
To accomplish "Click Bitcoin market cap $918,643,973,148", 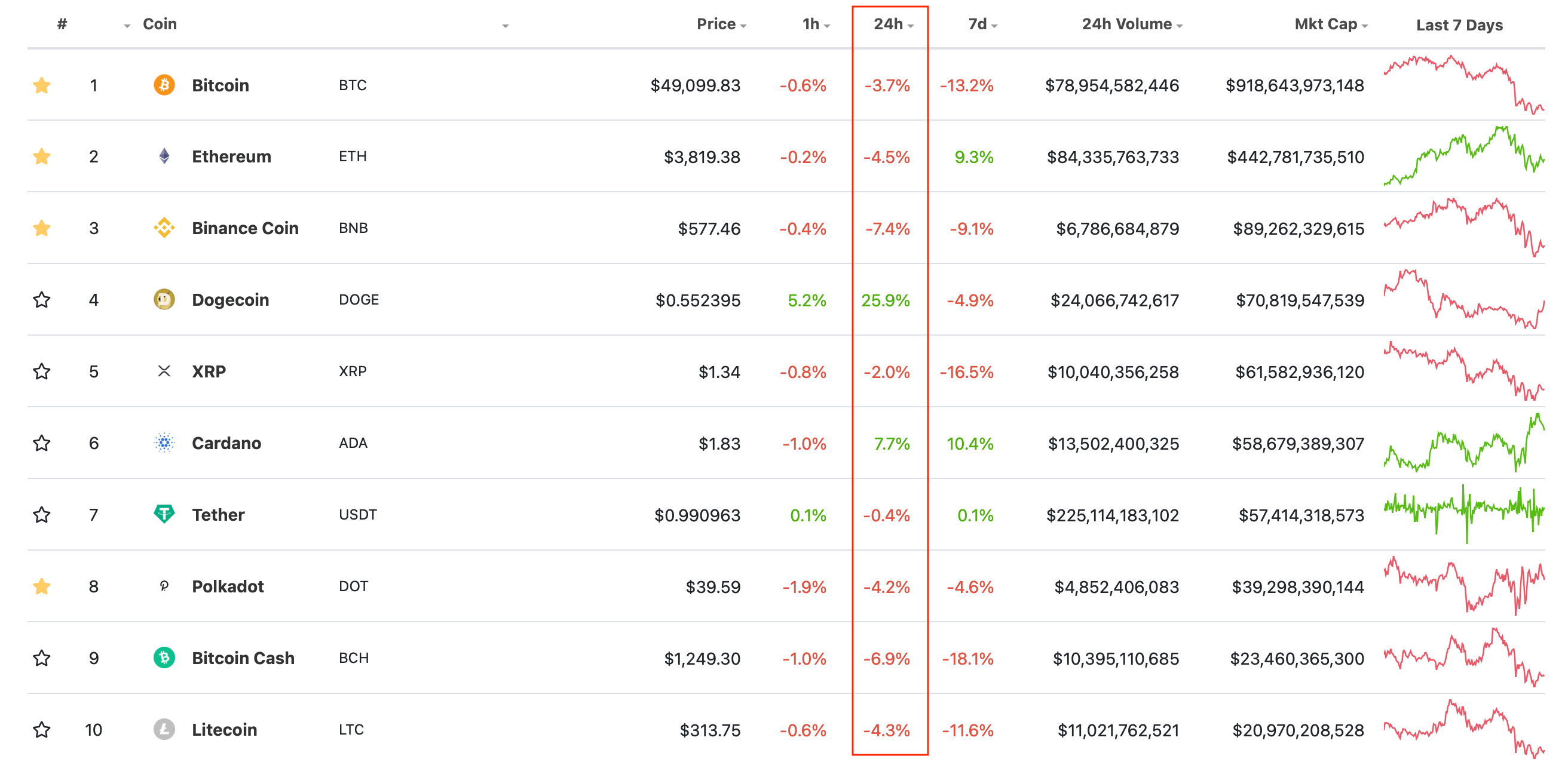I will [1295, 85].
